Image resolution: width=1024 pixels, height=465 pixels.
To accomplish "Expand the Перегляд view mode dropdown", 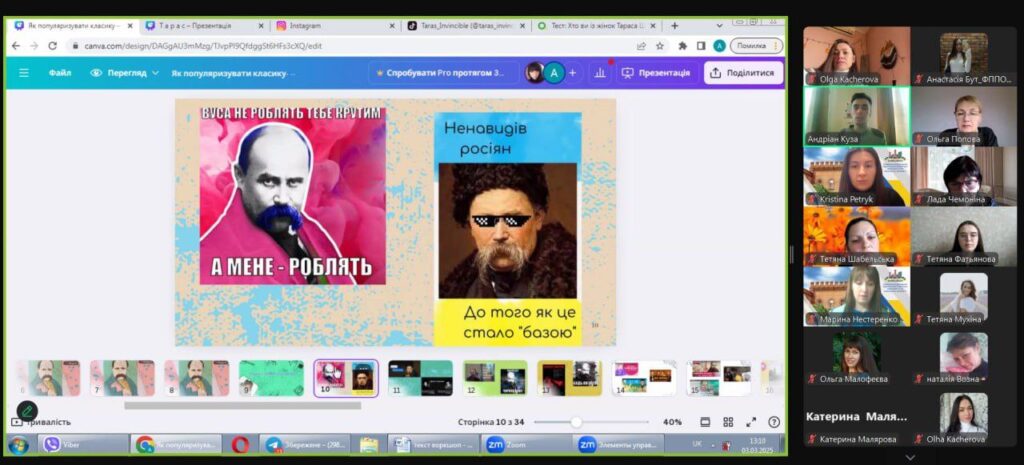I will pyautogui.click(x=126, y=73).
